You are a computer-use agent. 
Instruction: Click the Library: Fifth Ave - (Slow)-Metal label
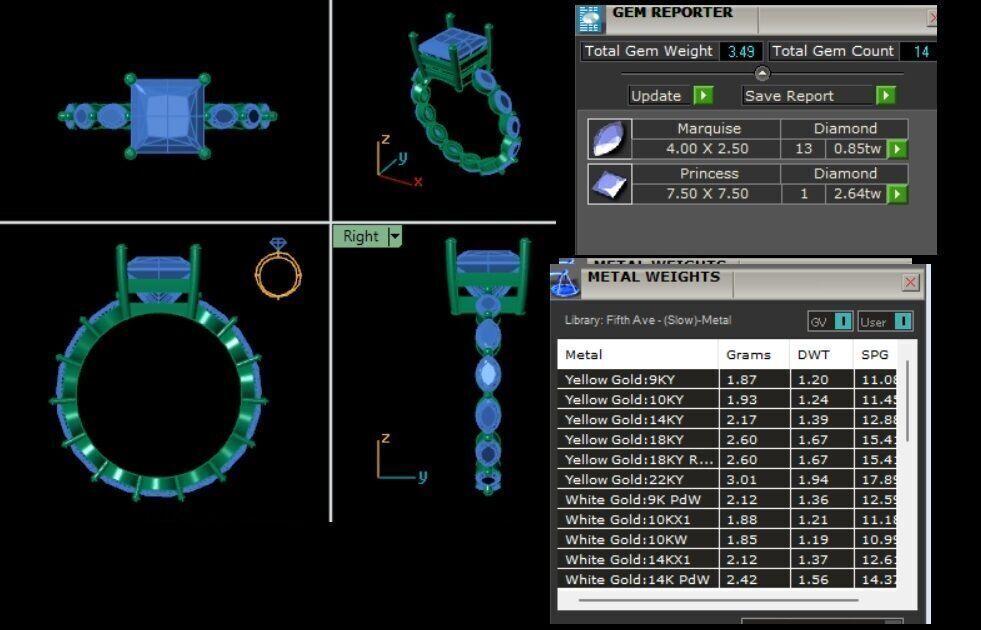[x=648, y=320]
